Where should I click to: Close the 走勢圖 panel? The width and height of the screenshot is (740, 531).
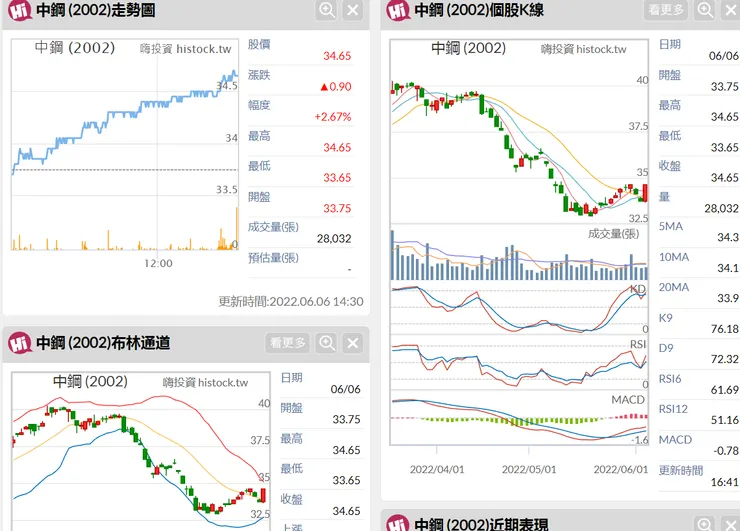[x=353, y=11]
